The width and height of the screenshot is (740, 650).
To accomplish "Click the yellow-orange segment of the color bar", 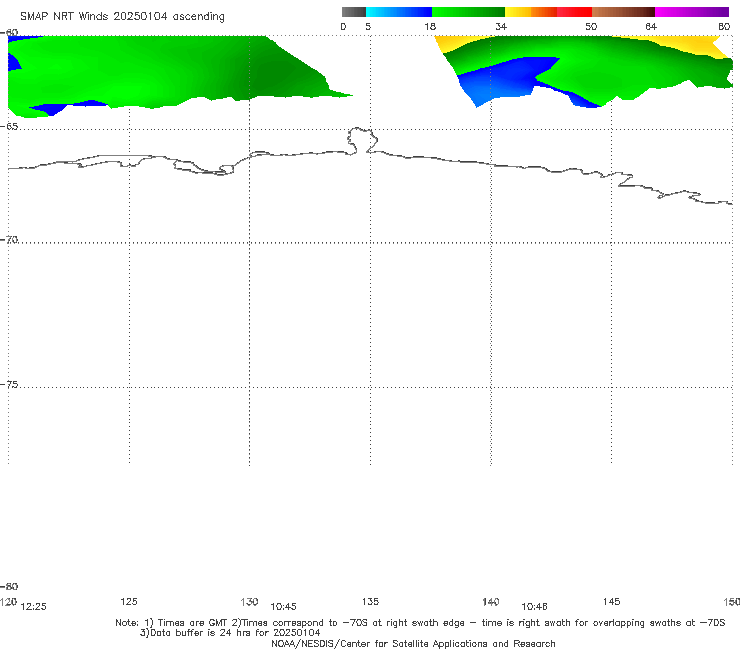I will coord(530,12).
